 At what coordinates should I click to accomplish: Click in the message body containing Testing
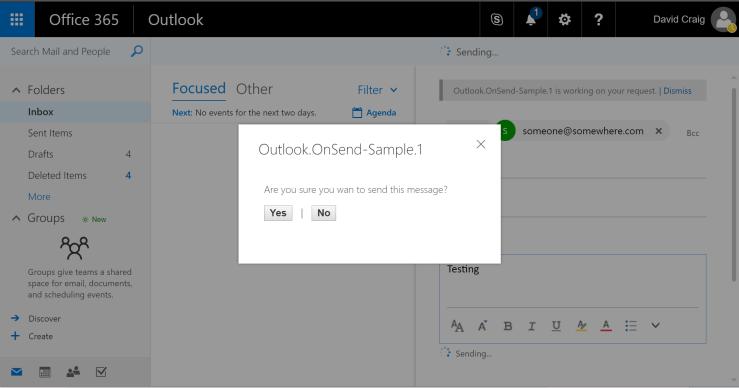[x=573, y=281]
